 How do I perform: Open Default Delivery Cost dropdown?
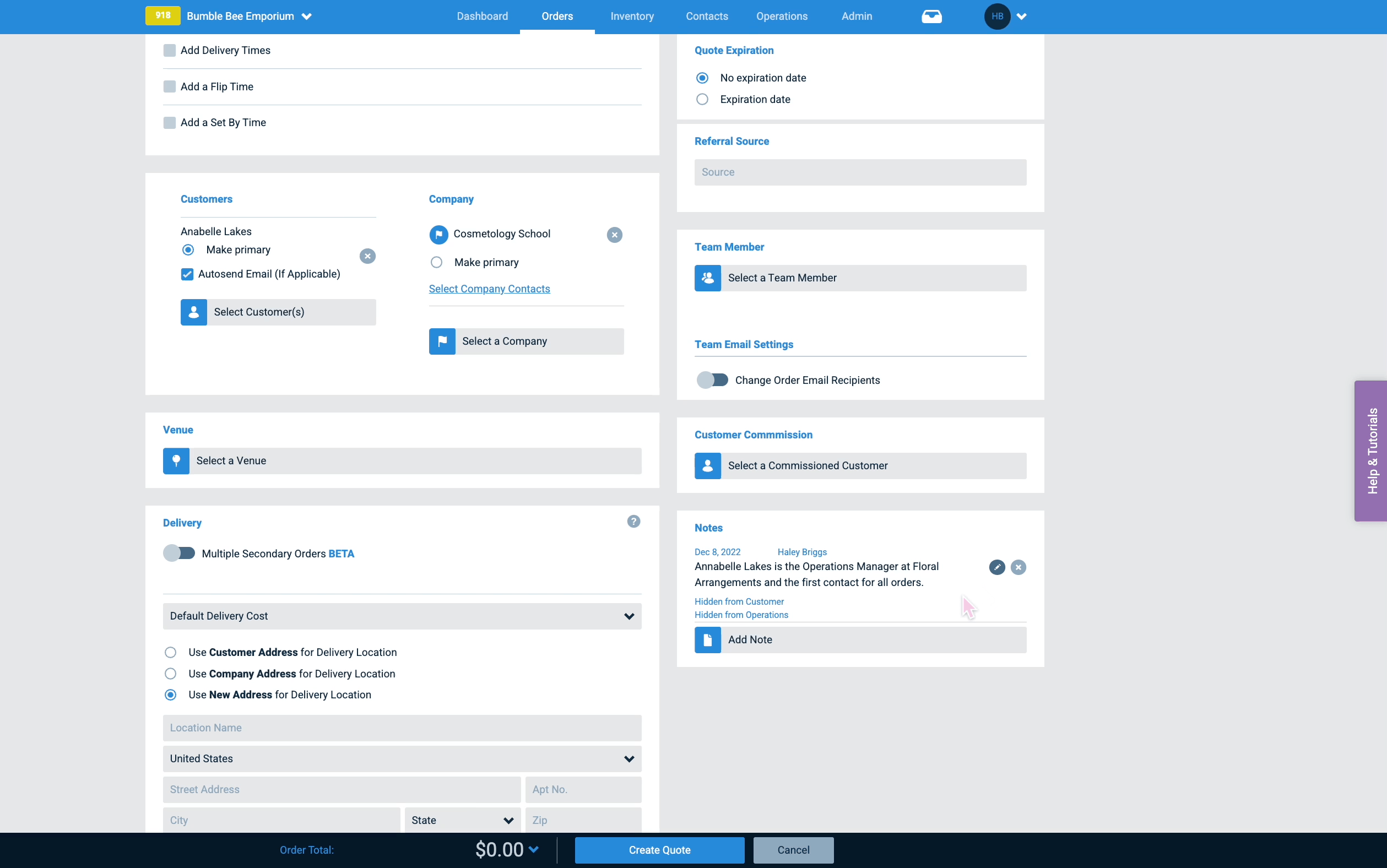[402, 616]
